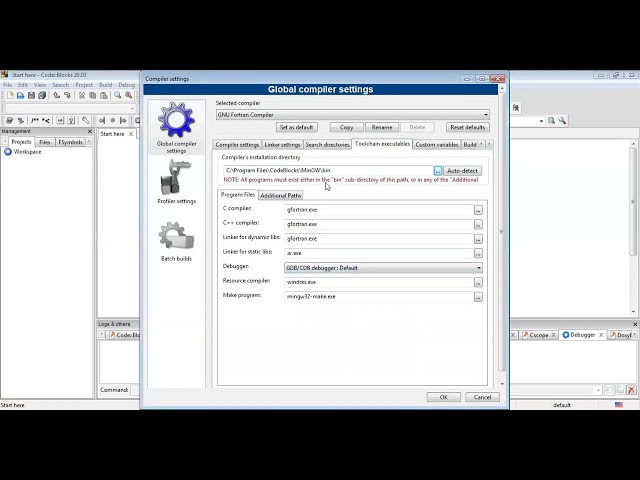The image size is (640, 480).
Task: Click the Copy compiler button
Action: (347, 127)
